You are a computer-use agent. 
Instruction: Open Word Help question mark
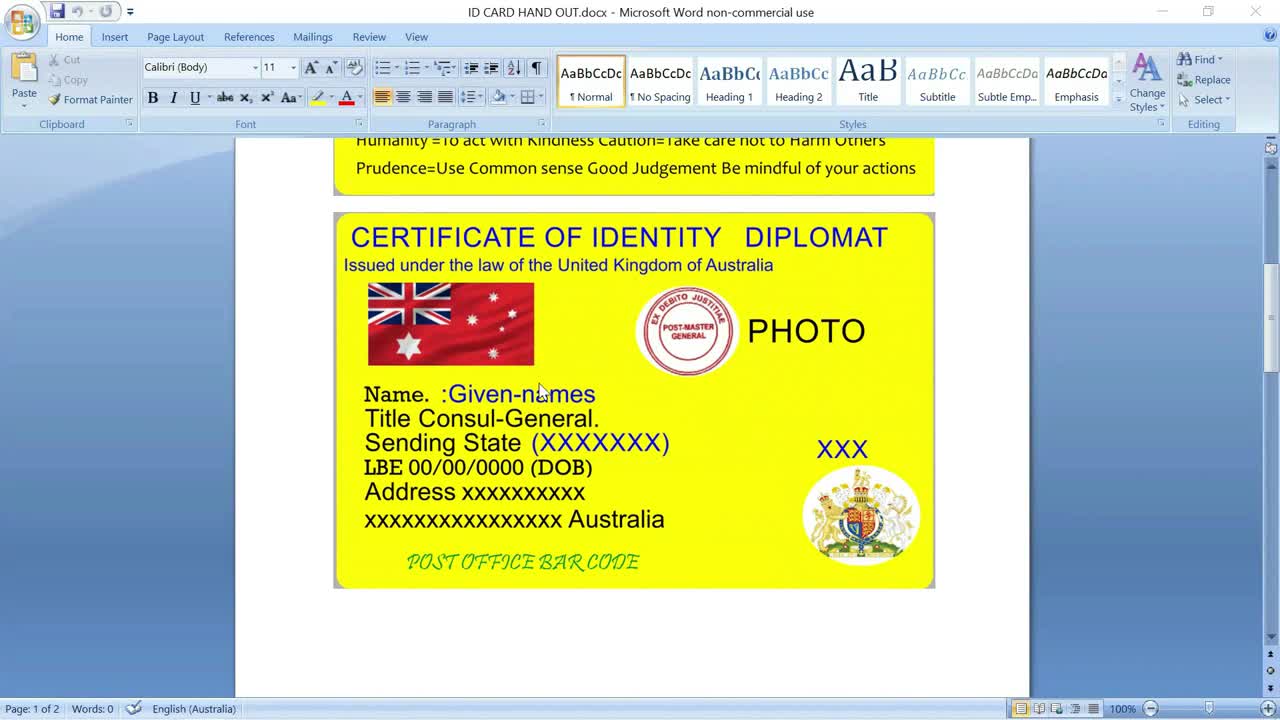[1270, 35]
